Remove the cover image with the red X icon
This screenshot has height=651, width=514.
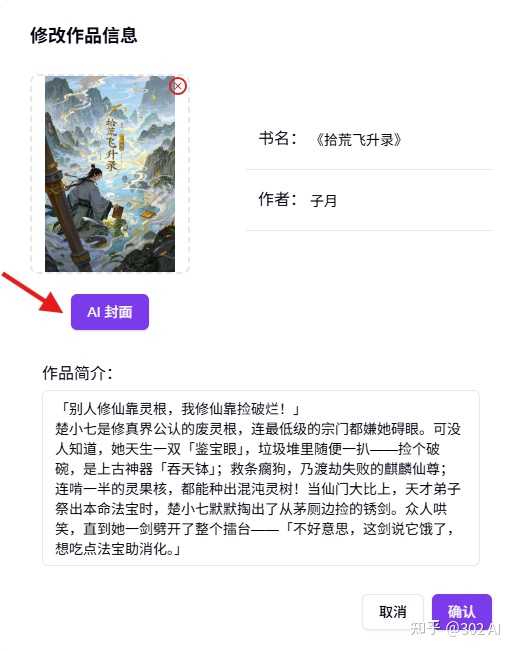coord(178,86)
